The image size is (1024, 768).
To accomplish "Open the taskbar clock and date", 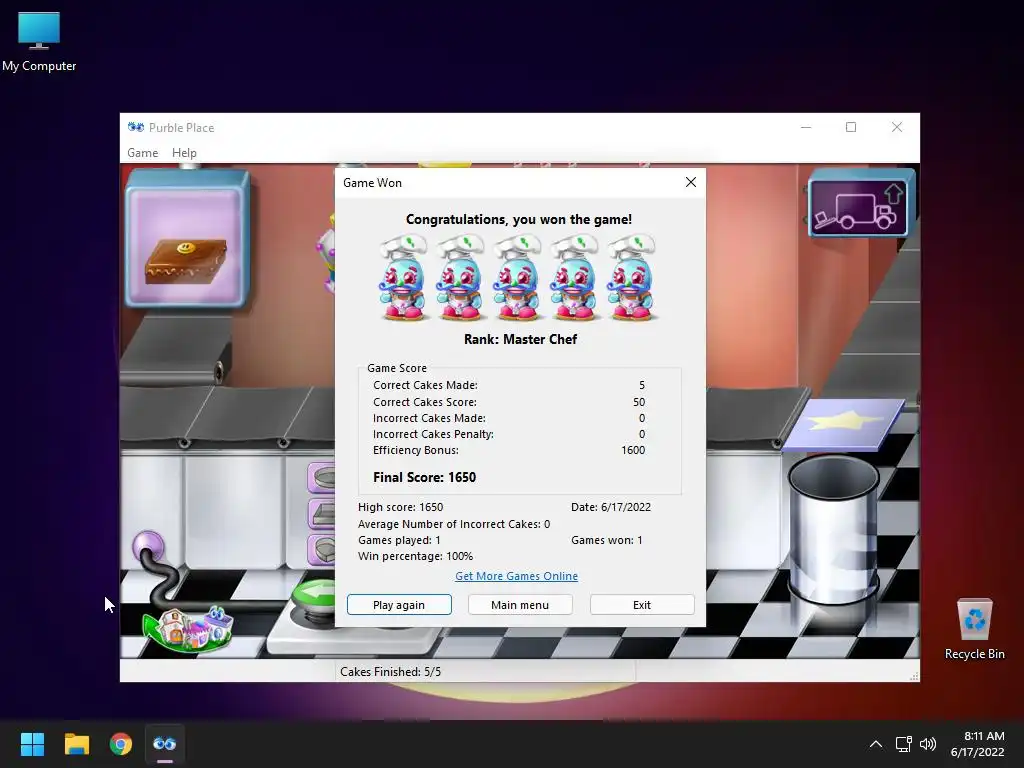I will 978,744.
